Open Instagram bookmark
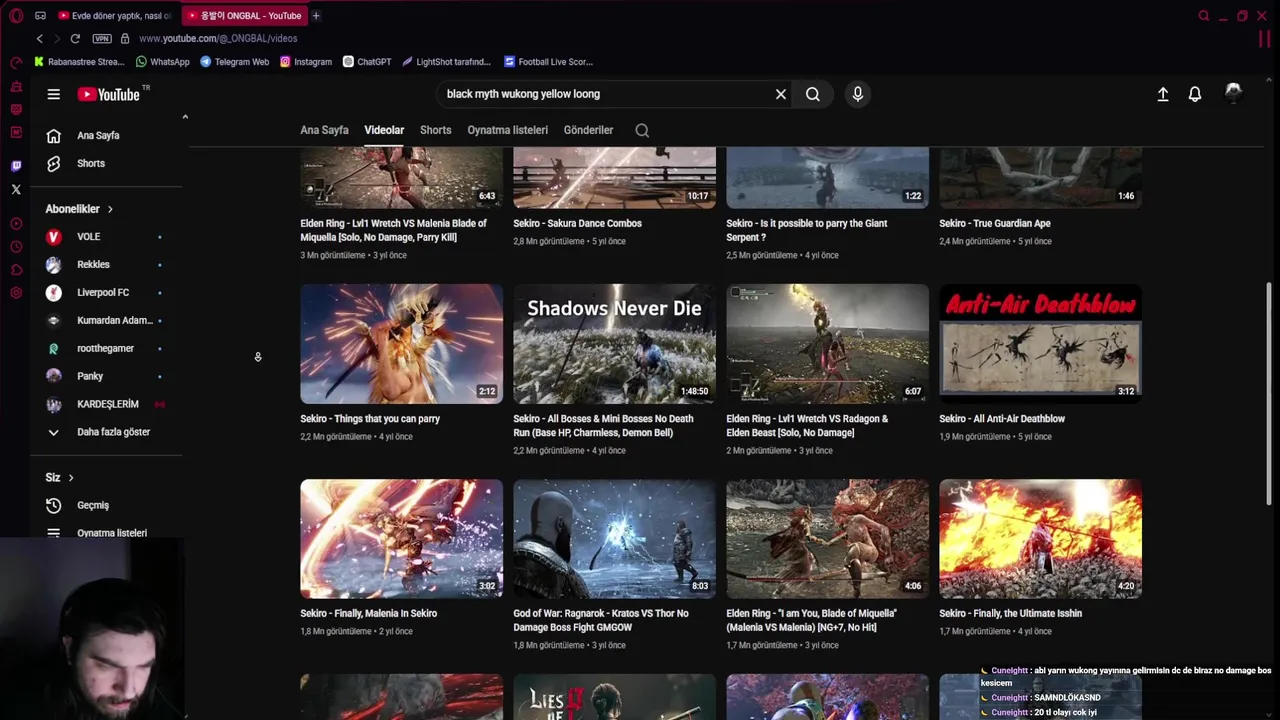The image size is (1280, 720). point(305,62)
